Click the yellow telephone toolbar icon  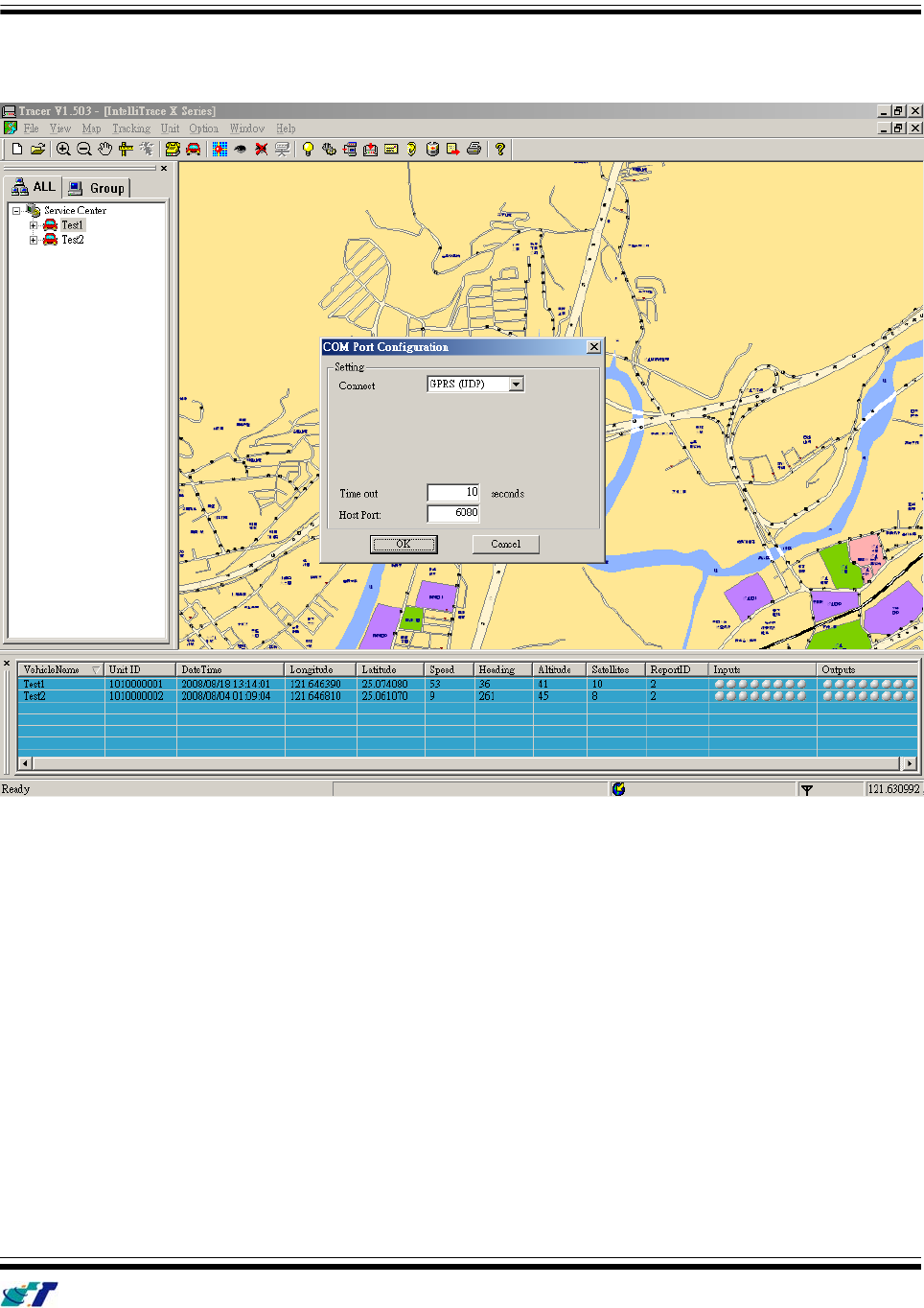173,149
